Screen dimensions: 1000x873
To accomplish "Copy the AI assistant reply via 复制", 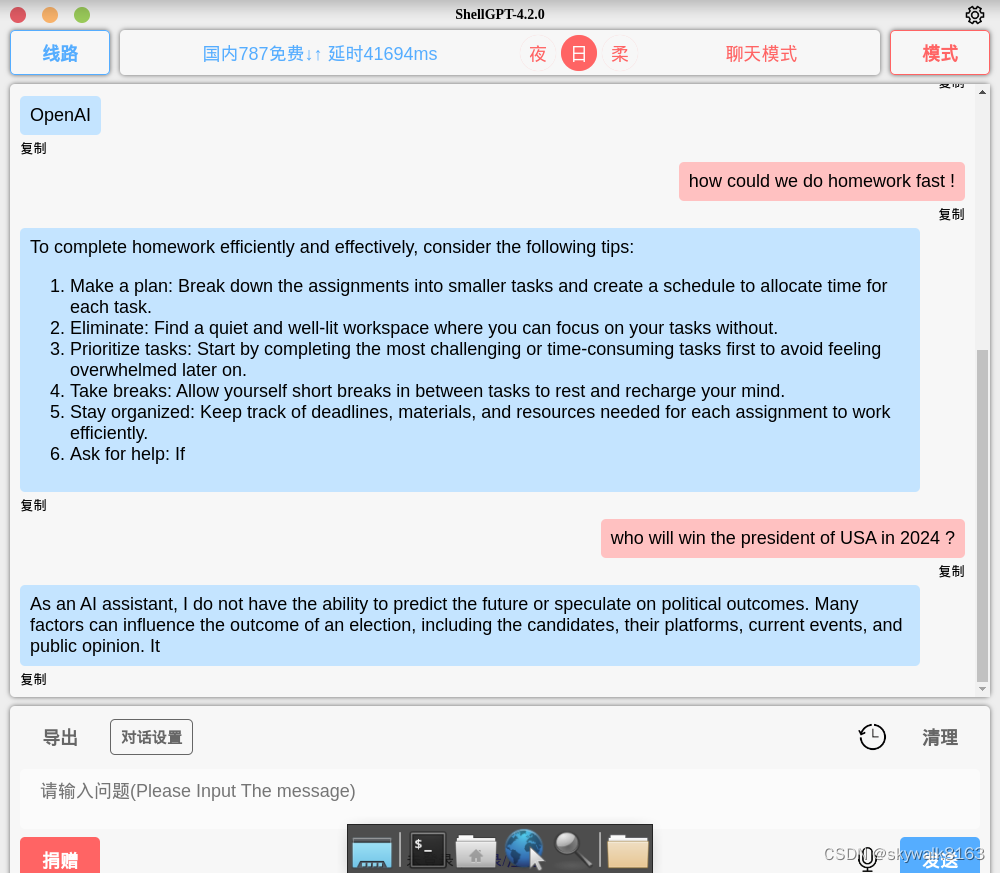I will tap(33, 680).
